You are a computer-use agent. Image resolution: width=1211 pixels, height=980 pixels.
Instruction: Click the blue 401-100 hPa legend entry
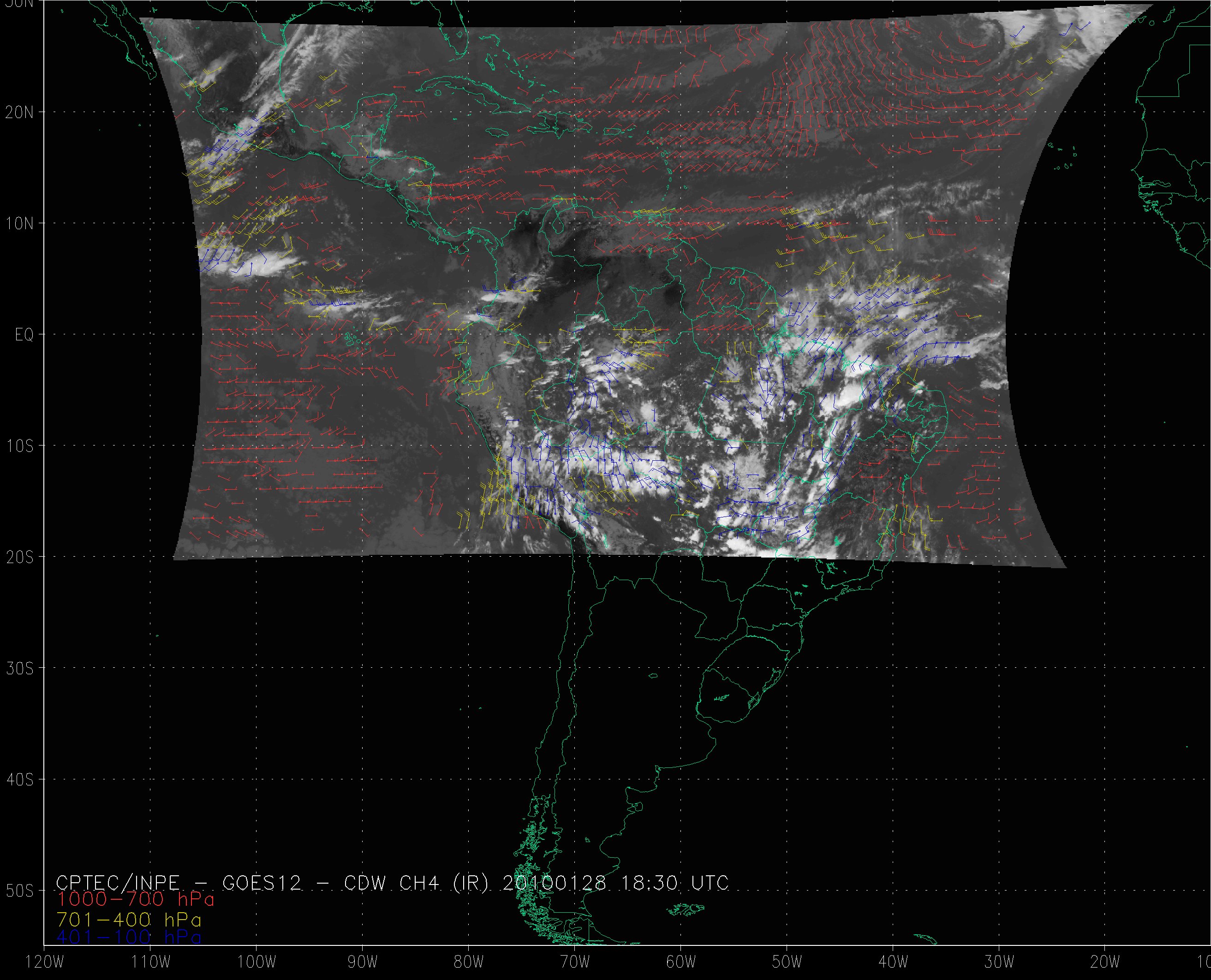click(129, 938)
